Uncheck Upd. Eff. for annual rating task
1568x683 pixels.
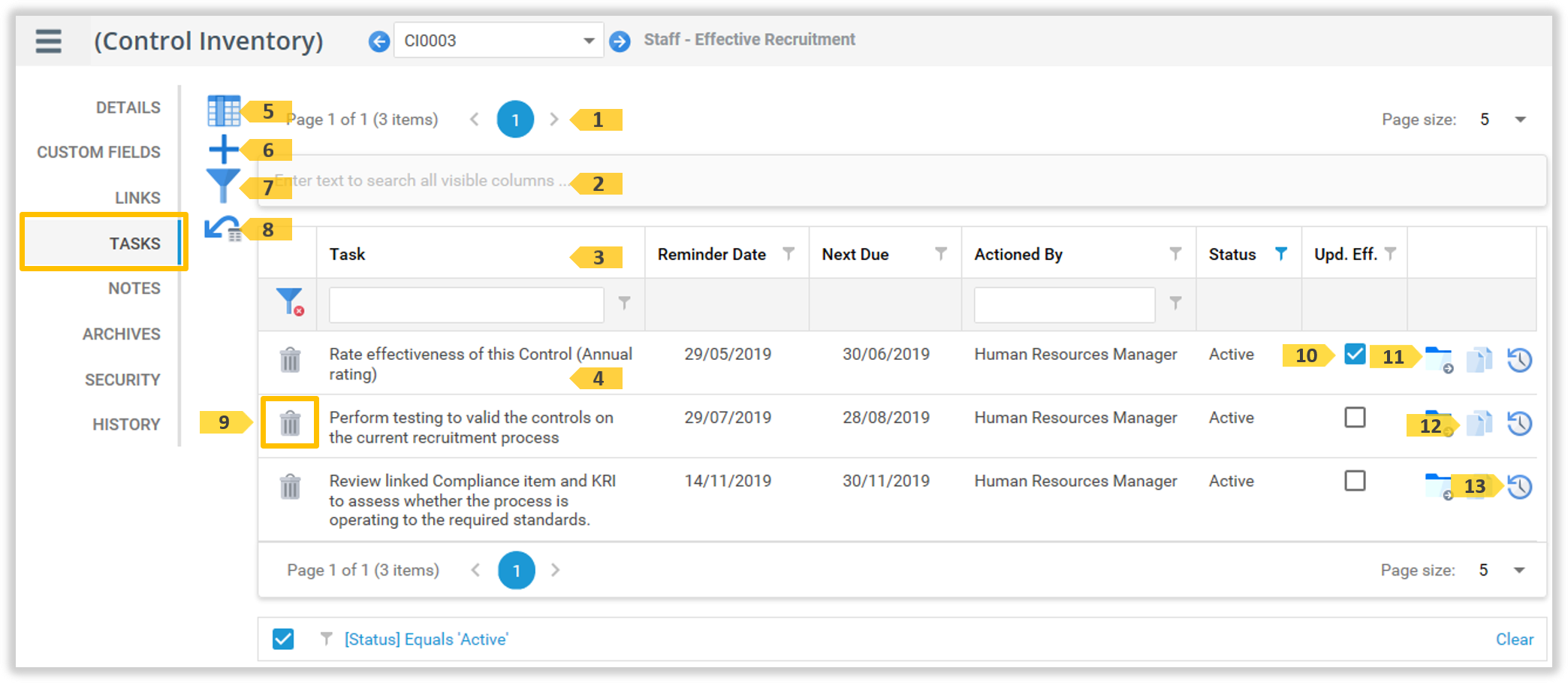[x=1355, y=354]
